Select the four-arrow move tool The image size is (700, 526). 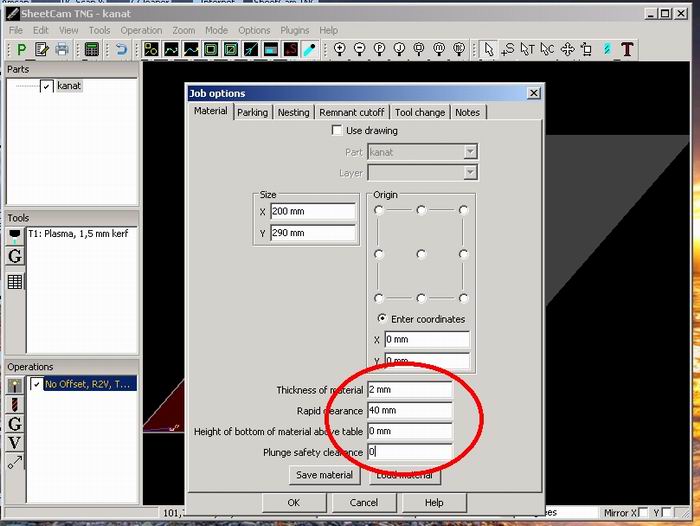point(567,49)
